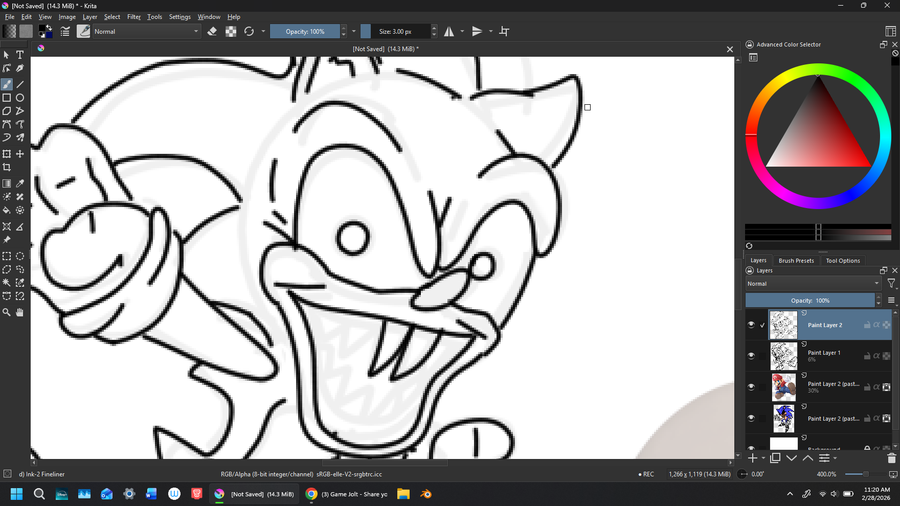Pick the Ellipse shape tool

(x=20, y=98)
